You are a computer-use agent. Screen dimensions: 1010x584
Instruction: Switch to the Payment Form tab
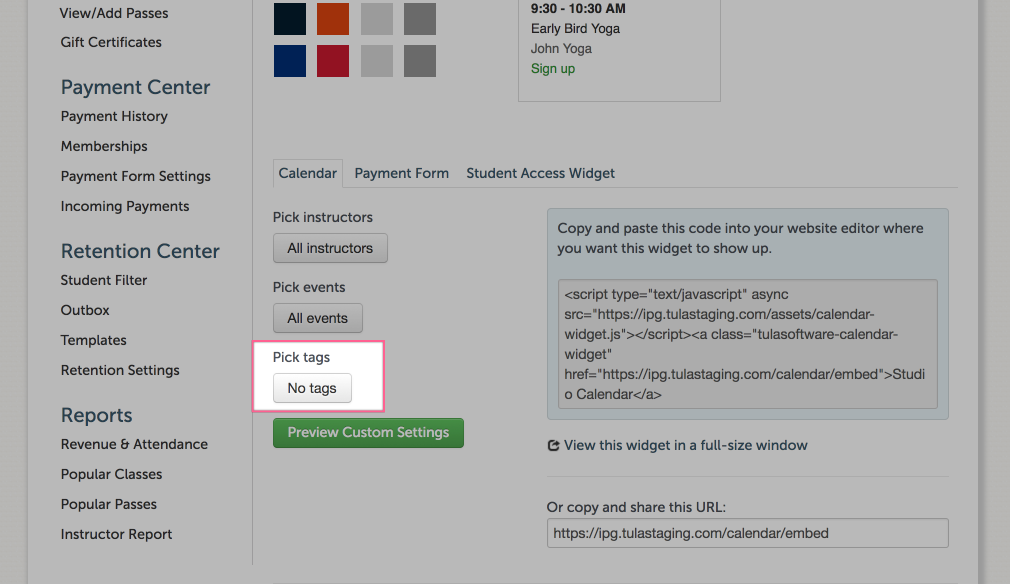(401, 173)
